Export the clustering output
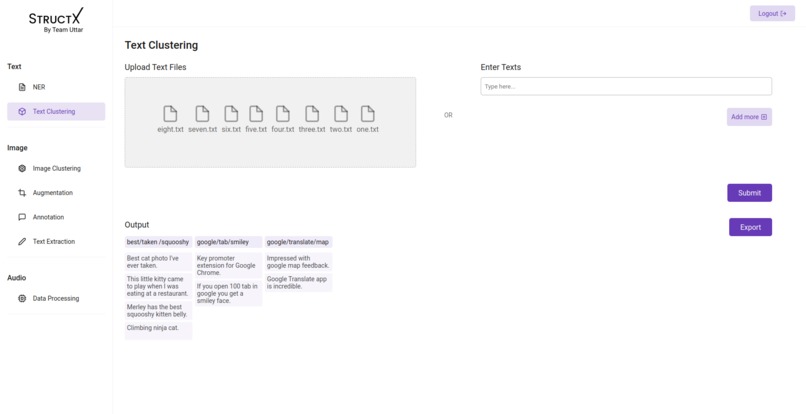 (750, 227)
